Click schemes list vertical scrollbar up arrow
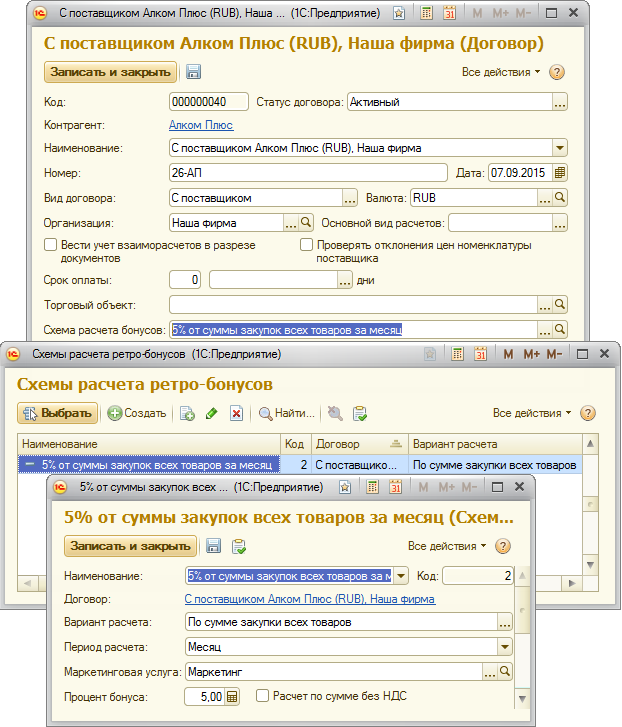Viewport: 622px width, 727px height. coord(590,444)
